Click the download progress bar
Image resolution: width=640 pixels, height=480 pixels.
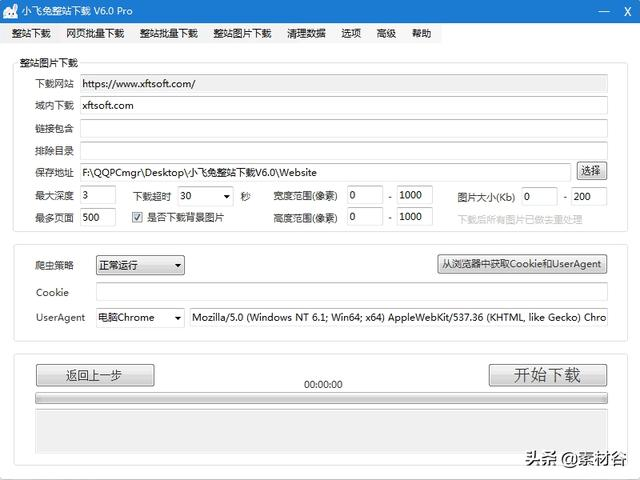(x=321, y=398)
